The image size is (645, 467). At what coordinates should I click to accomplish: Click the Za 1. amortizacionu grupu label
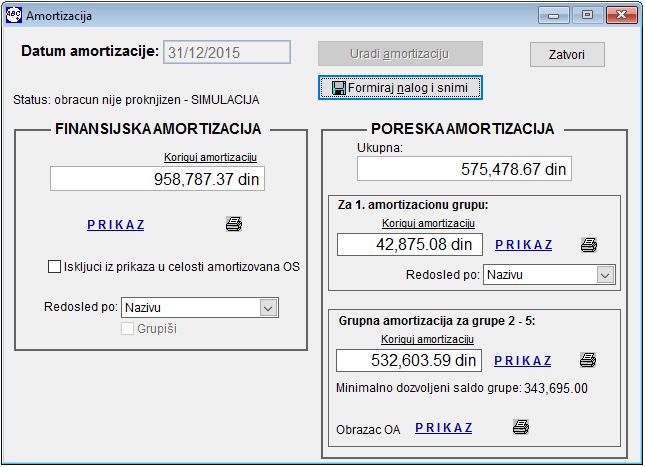pyautogui.click(x=413, y=204)
